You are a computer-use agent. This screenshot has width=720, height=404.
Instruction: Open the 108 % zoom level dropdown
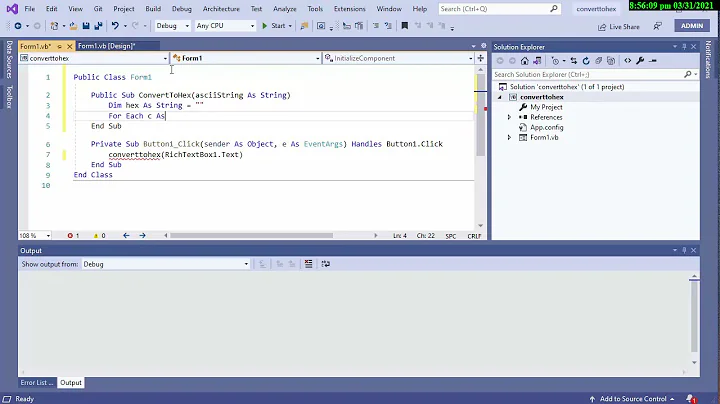34,236
